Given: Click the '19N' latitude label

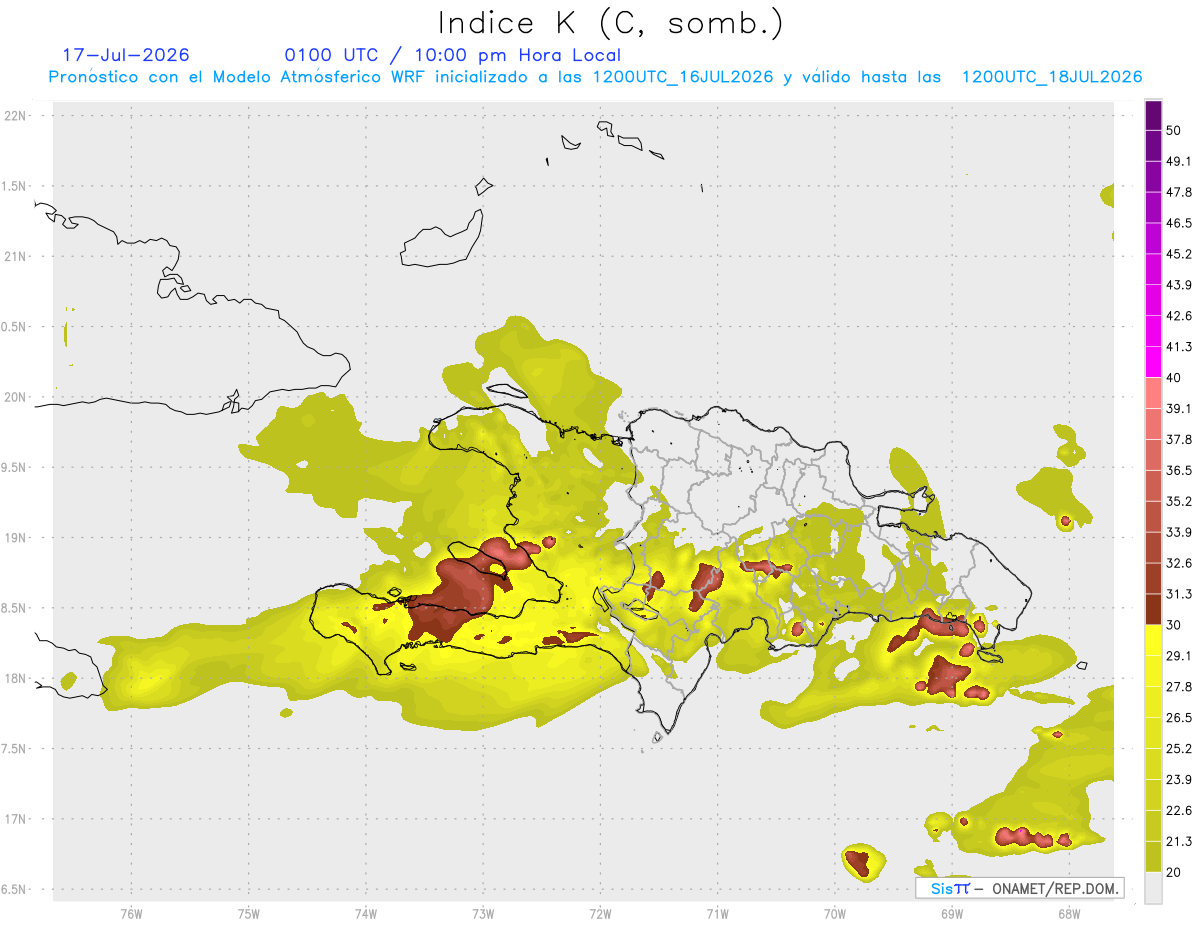Looking at the screenshot, I should [17, 538].
